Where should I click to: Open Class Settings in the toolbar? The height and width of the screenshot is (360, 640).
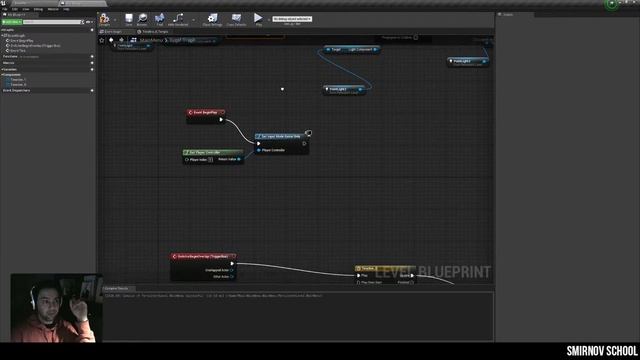point(213,19)
